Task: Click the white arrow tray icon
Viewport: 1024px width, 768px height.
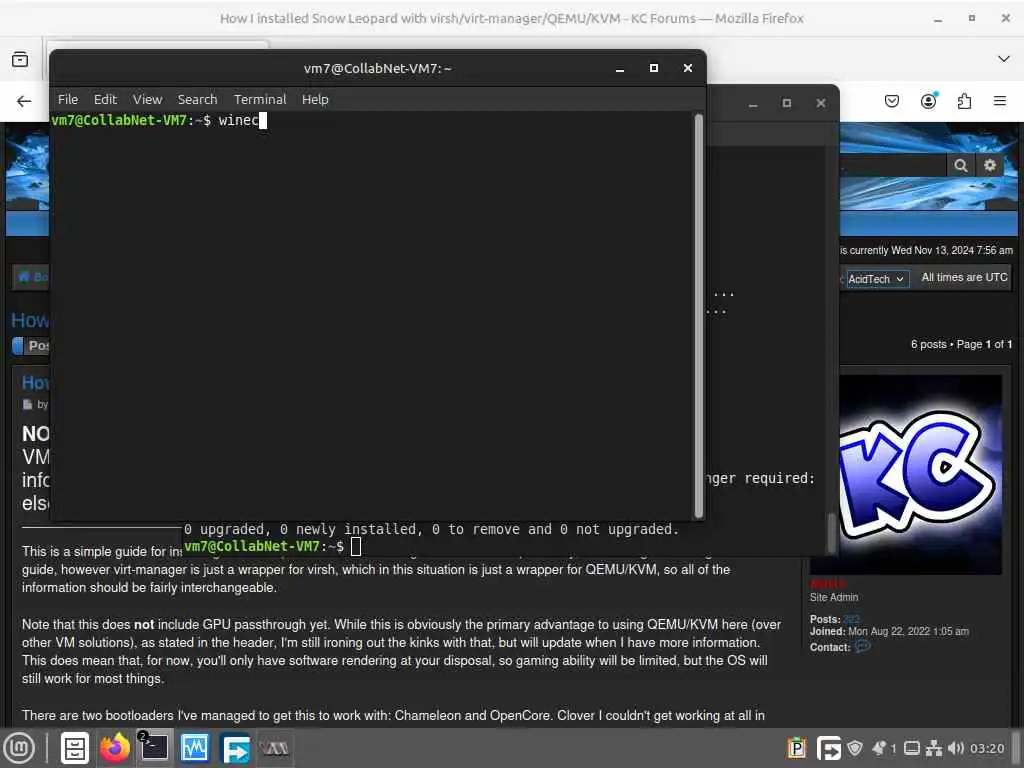Action: [829, 748]
